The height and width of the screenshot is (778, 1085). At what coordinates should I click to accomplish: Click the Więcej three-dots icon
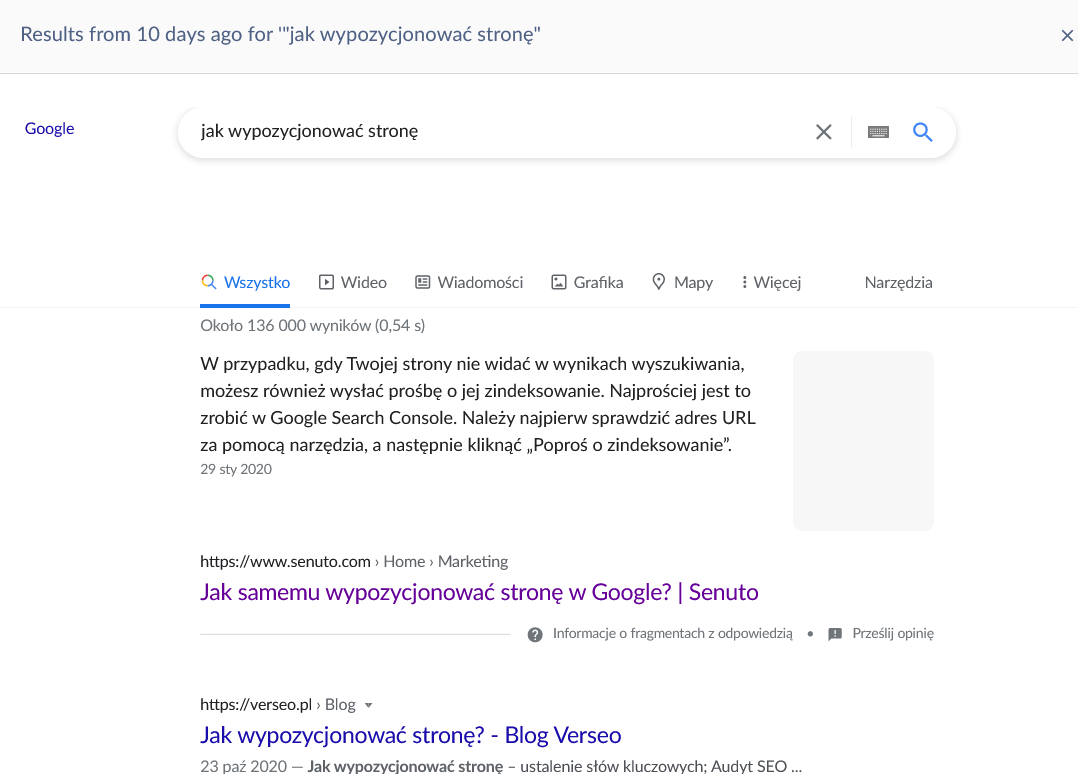coord(744,282)
